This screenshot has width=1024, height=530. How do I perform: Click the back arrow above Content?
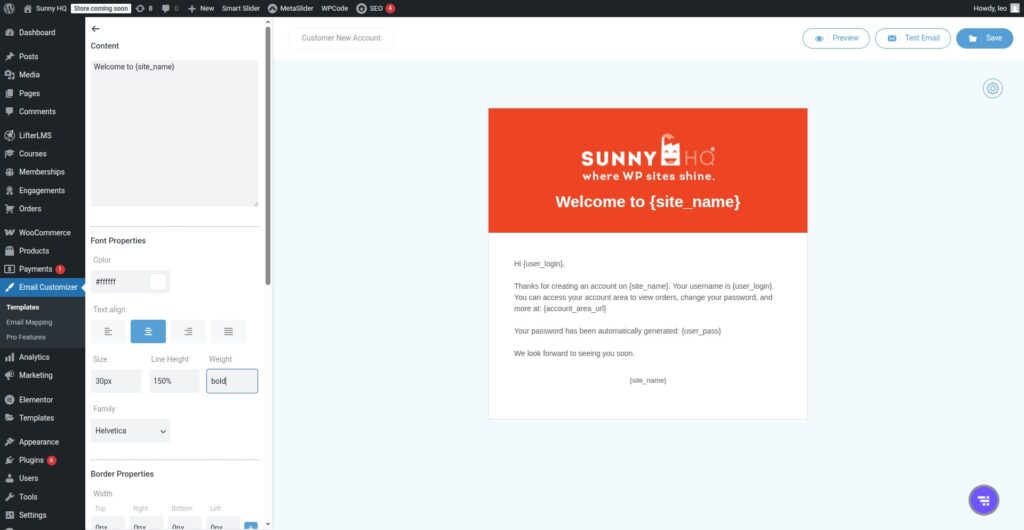95,29
